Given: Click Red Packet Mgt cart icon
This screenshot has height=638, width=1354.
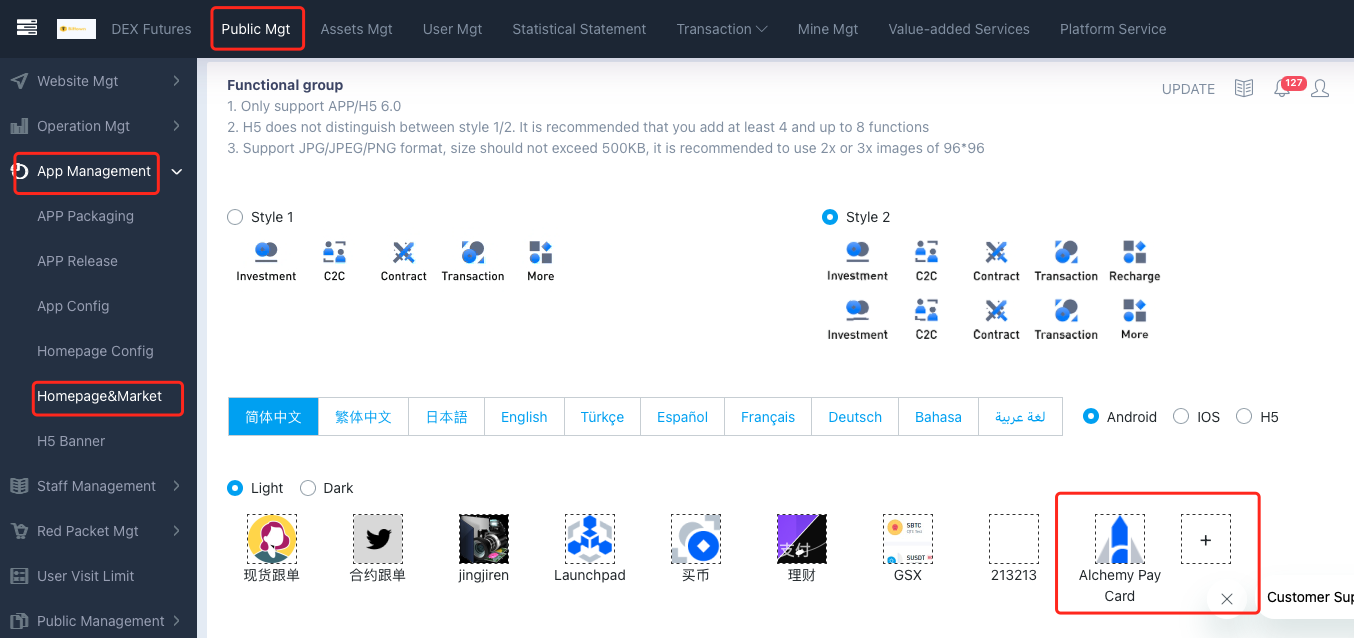Looking at the screenshot, I should pos(19,531).
